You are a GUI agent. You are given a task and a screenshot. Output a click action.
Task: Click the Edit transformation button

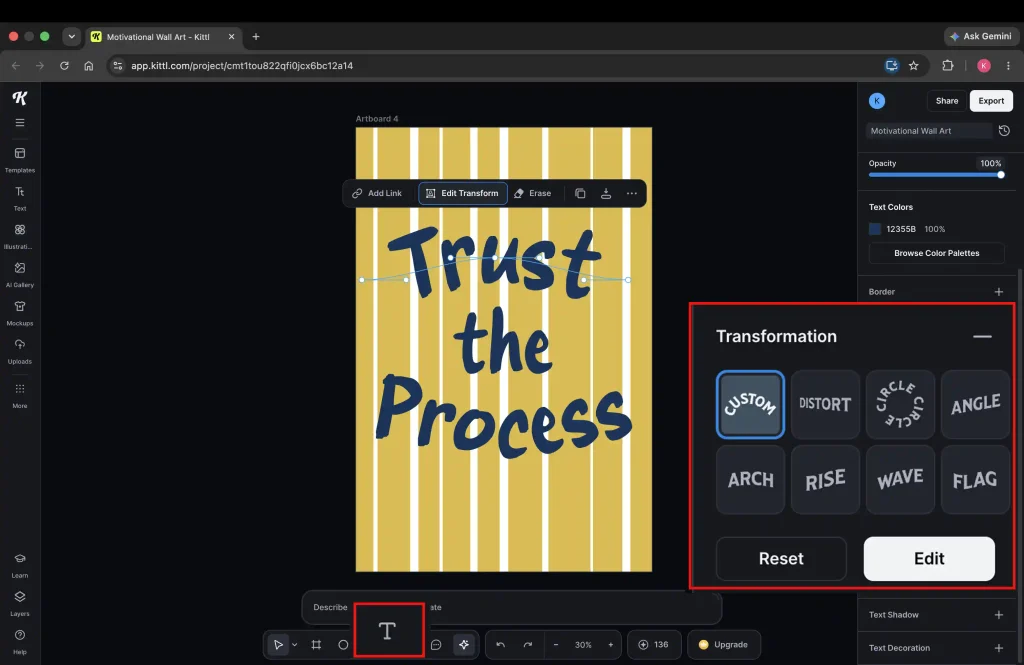(929, 559)
